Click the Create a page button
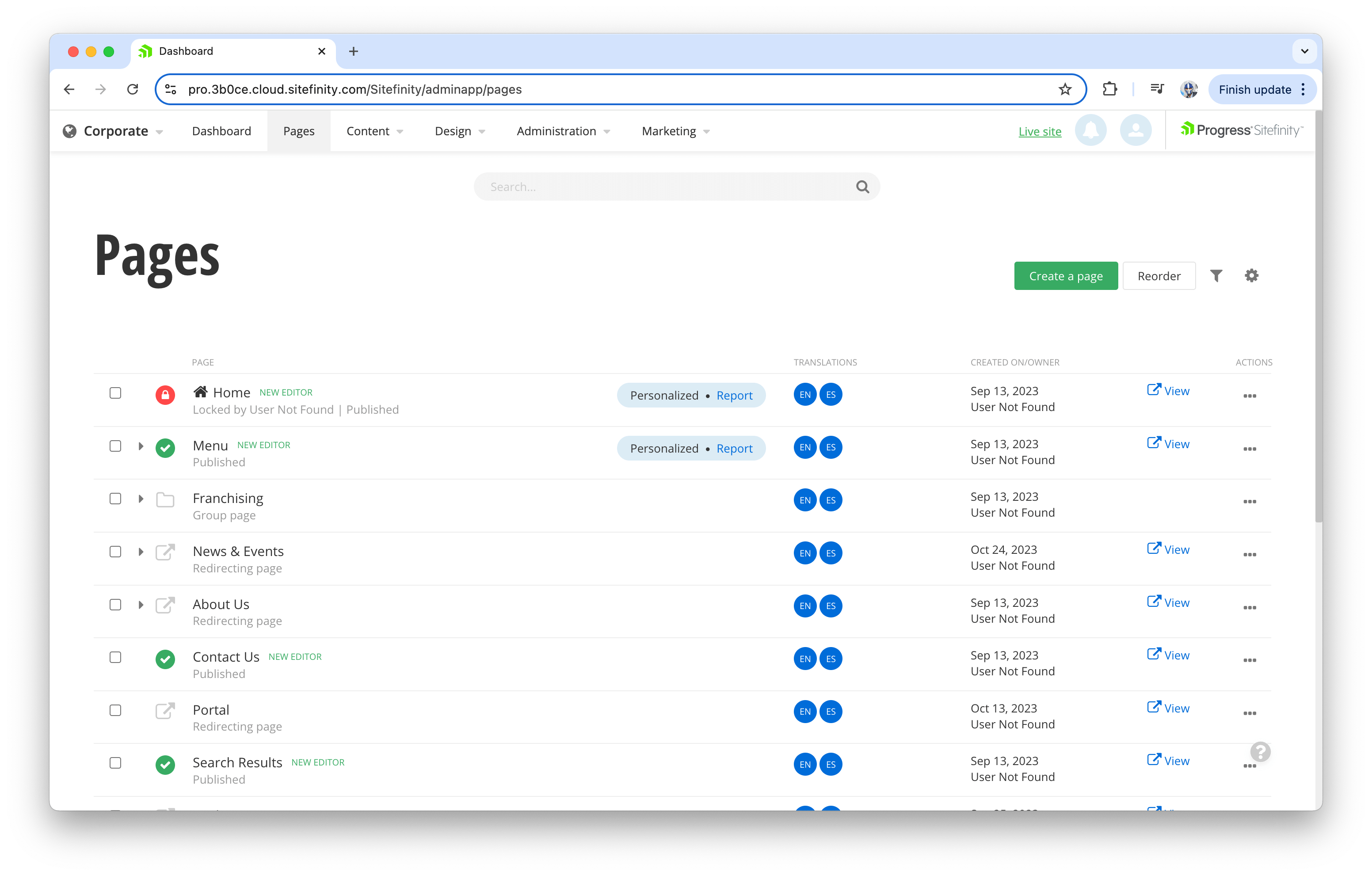This screenshot has width=1372, height=876. [1065, 276]
